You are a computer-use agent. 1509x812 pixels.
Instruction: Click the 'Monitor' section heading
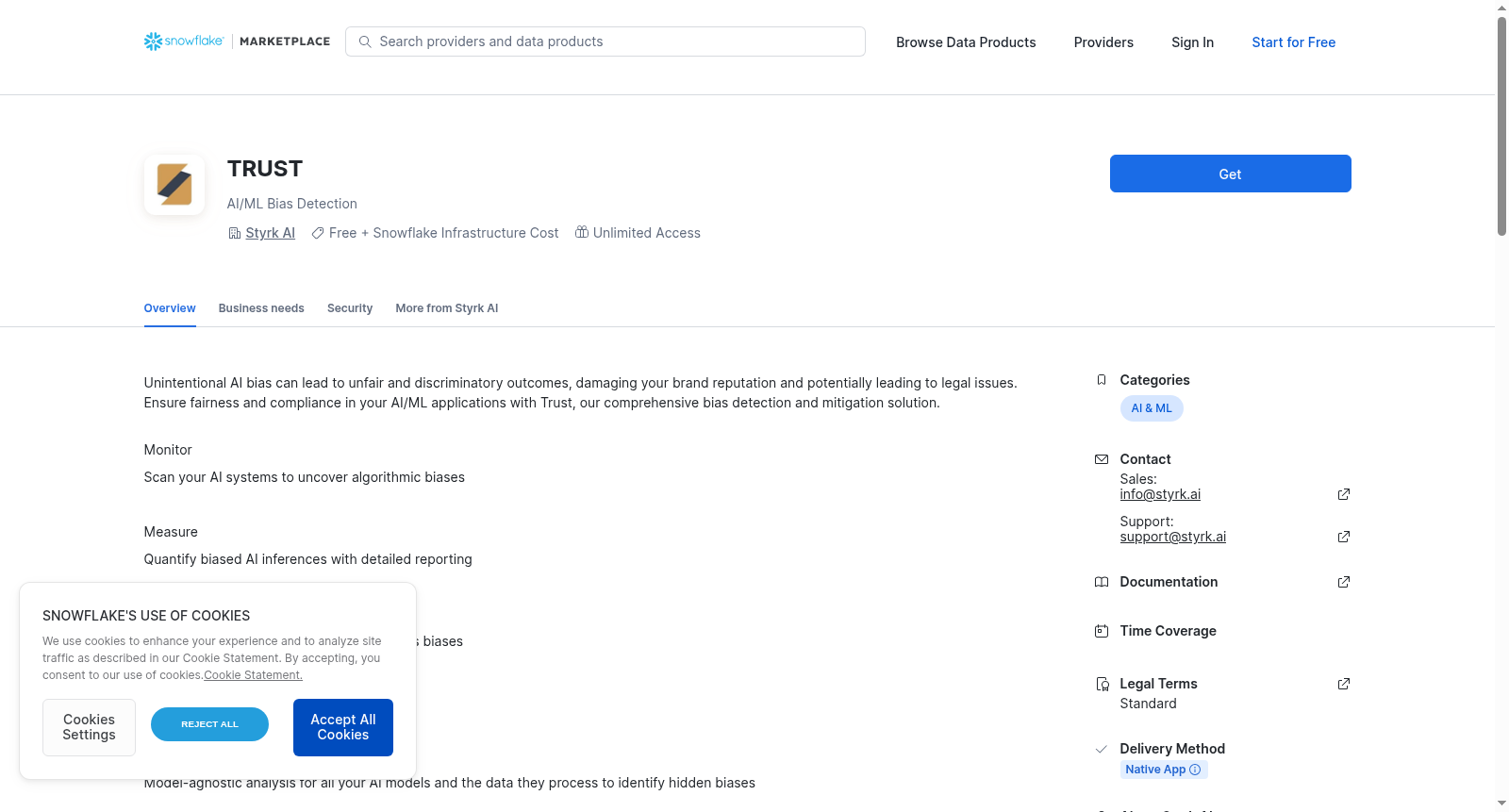pyautogui.click(x=168, y=450)
